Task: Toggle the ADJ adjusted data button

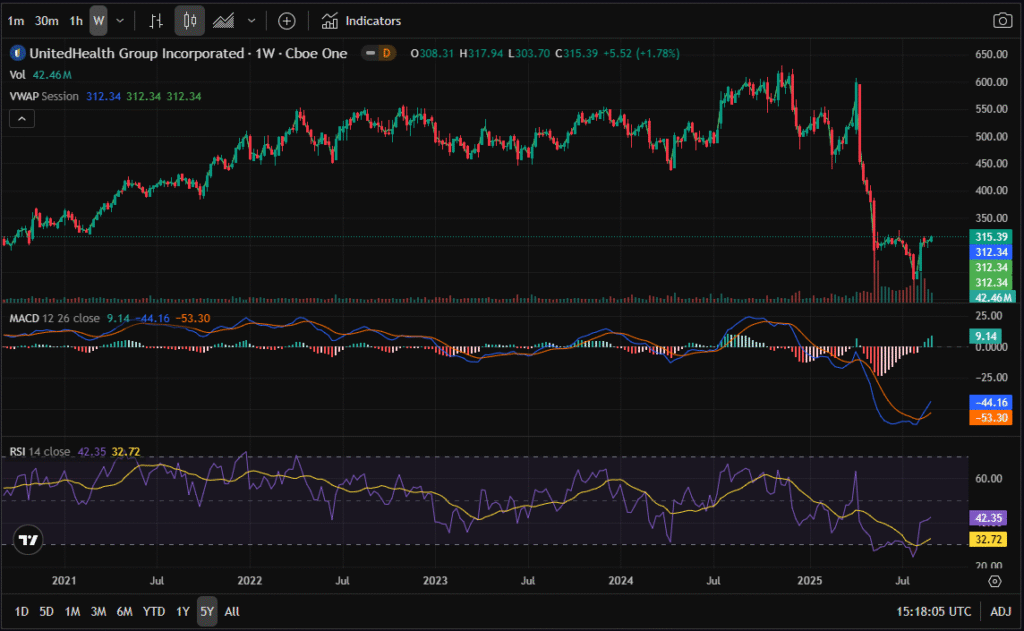Action: (x=1000, y=611)
